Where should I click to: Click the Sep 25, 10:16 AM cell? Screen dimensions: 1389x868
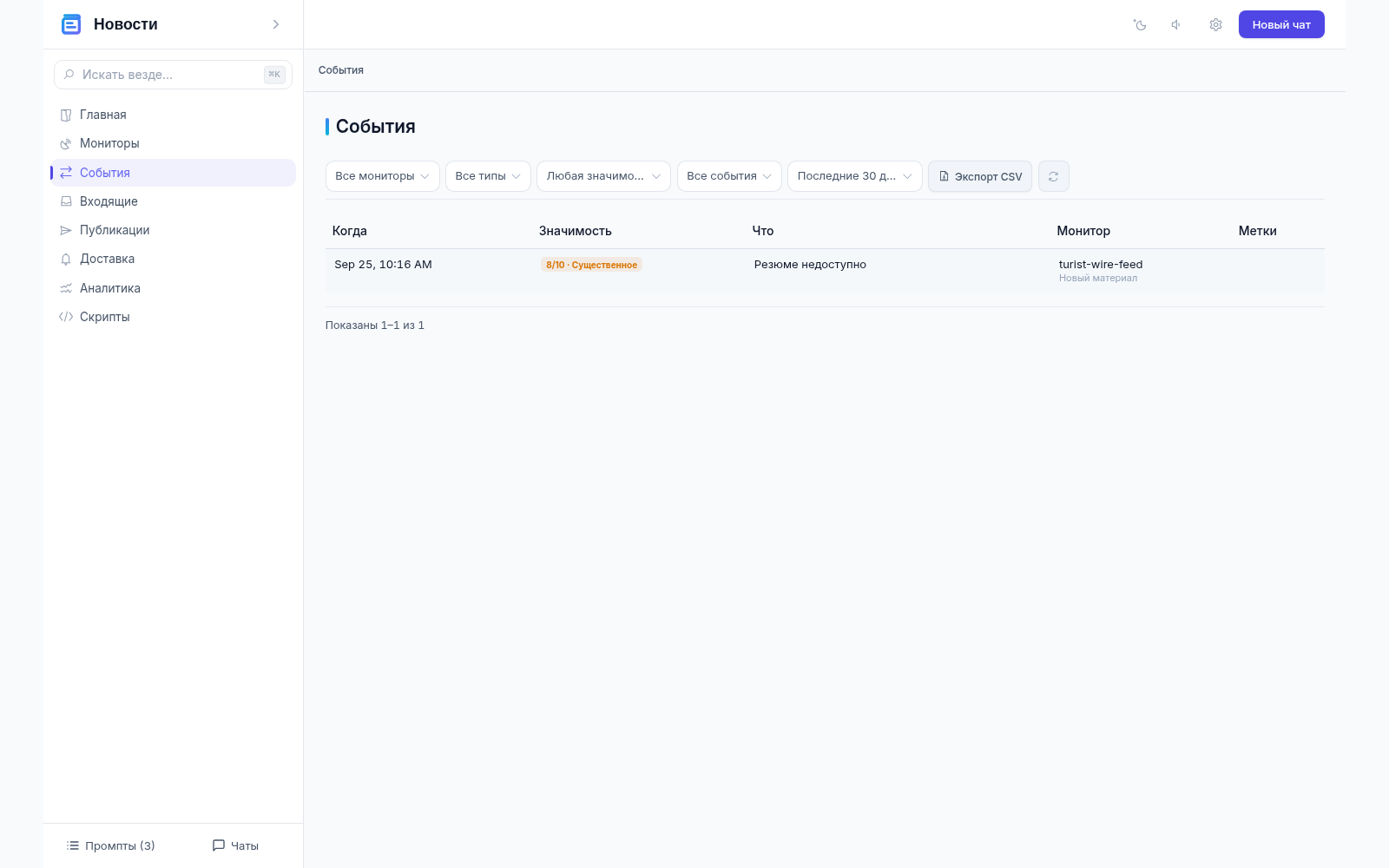click(x=383, y=265)
